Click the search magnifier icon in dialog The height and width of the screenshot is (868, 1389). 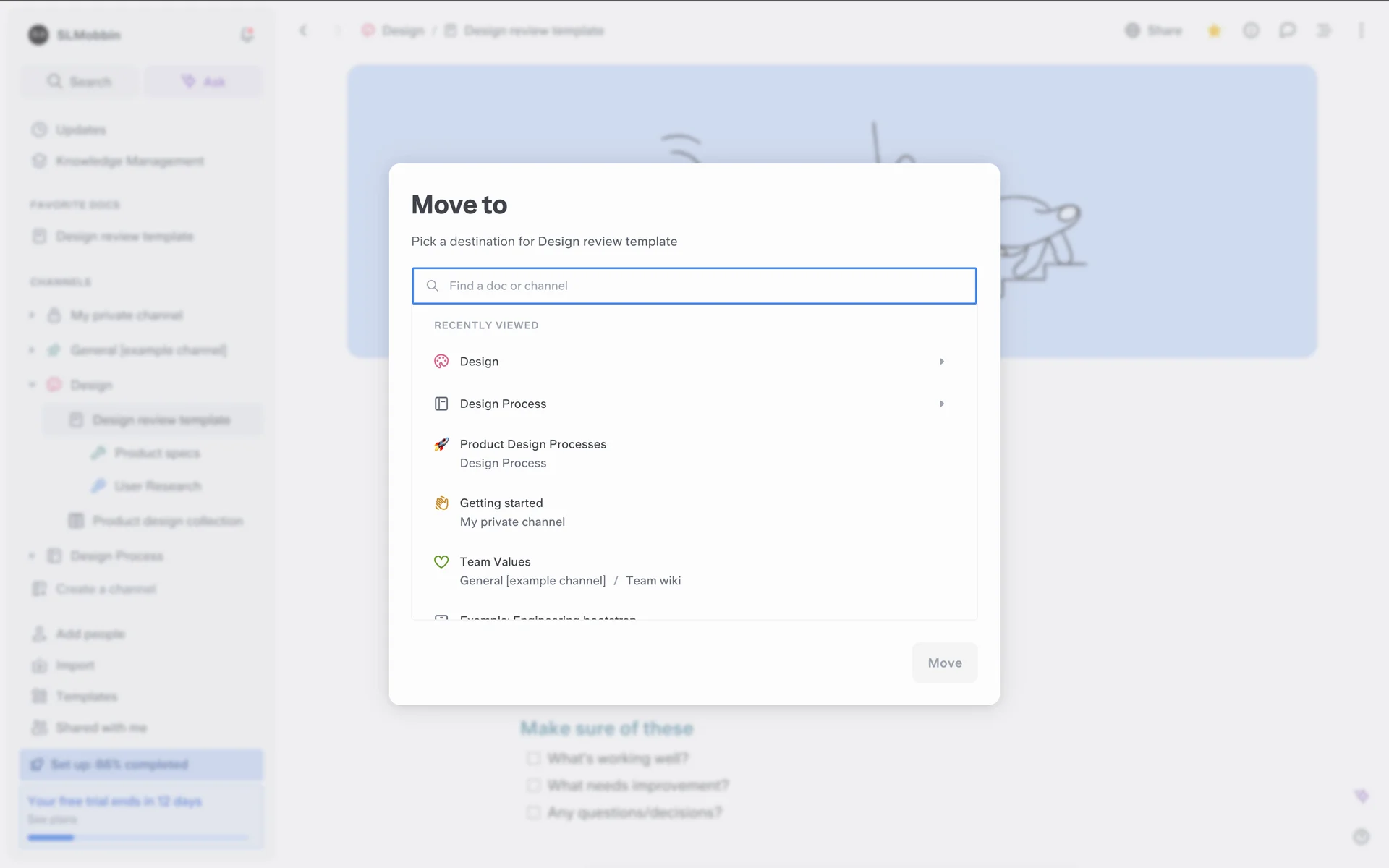click(433, 286)
